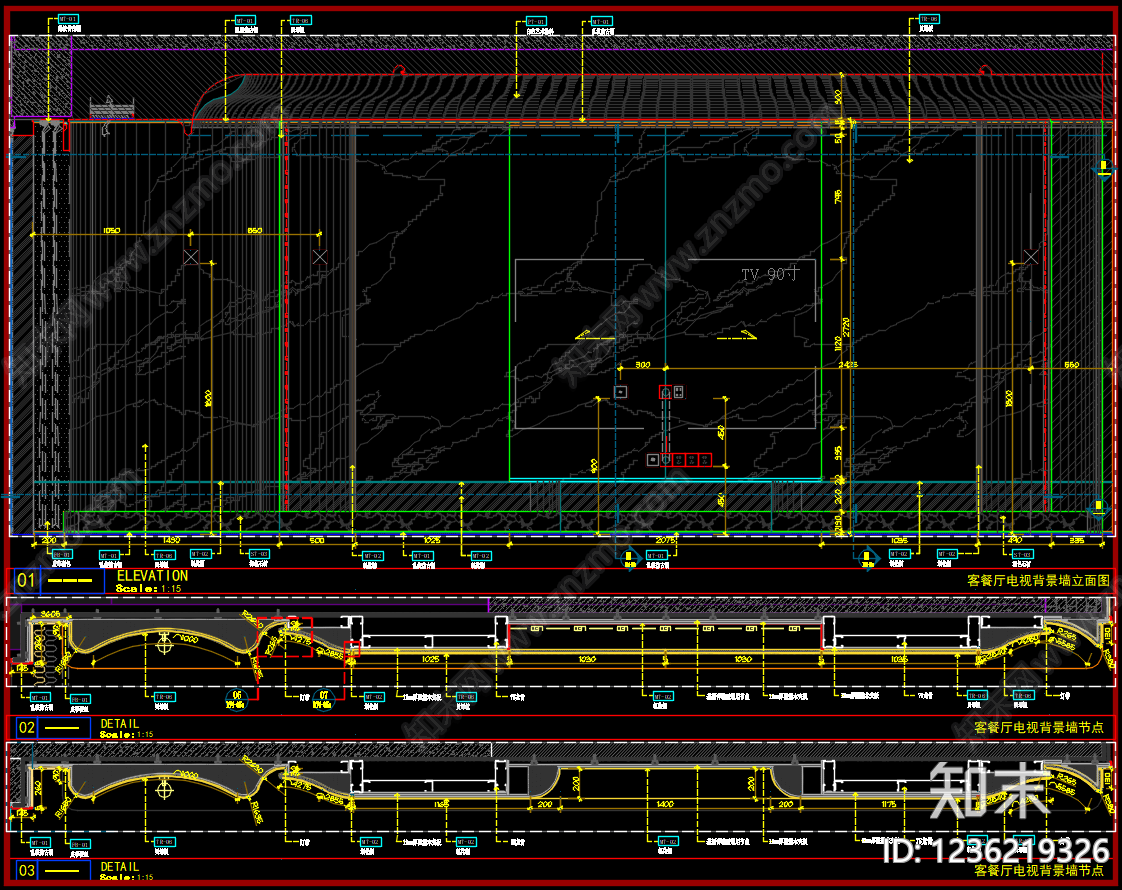Select the 'Scale: 1:15' text under ELEVATION
The image size is (1122, 890).
[x=149, y=589]
